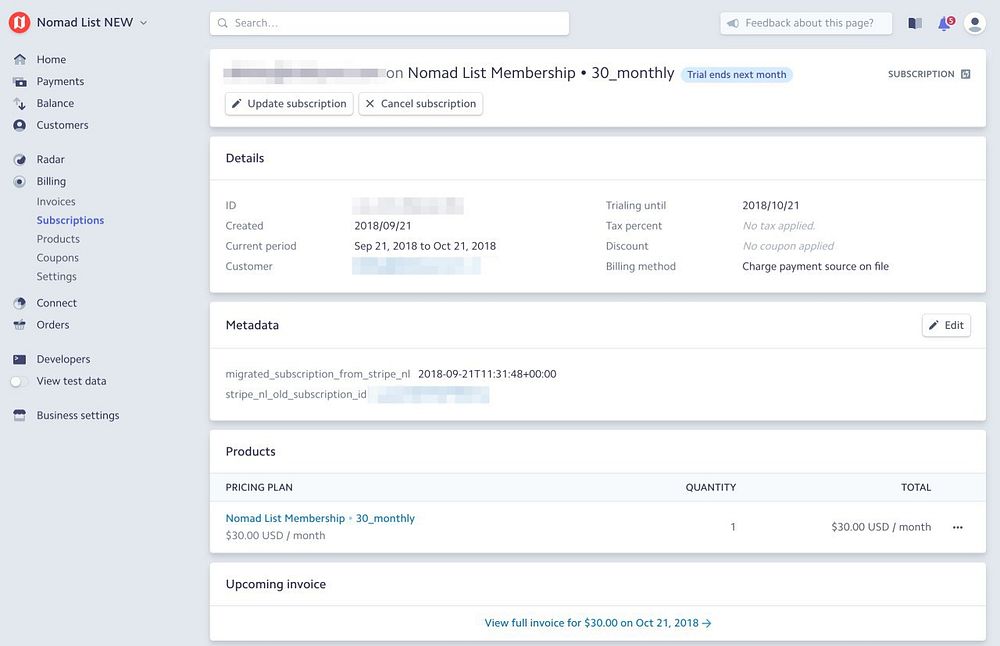Click the Search input field
The width and height of the screenshot is (1000, 646).
point(390,23)
